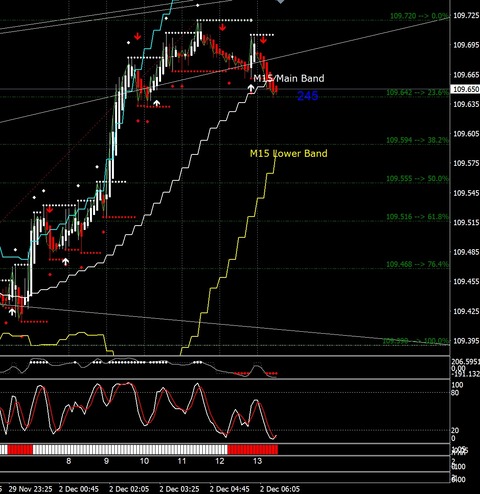Click time axis label 2 Dec 02:05

point(129,489)
